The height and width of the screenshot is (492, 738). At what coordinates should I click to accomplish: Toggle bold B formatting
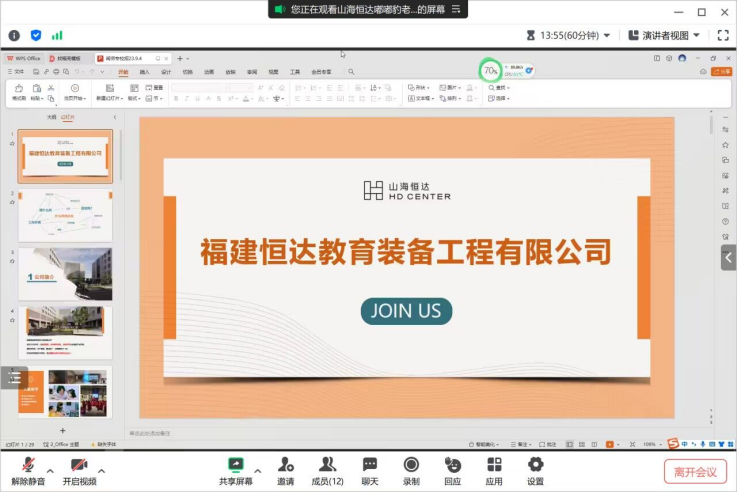coord(176,98)
